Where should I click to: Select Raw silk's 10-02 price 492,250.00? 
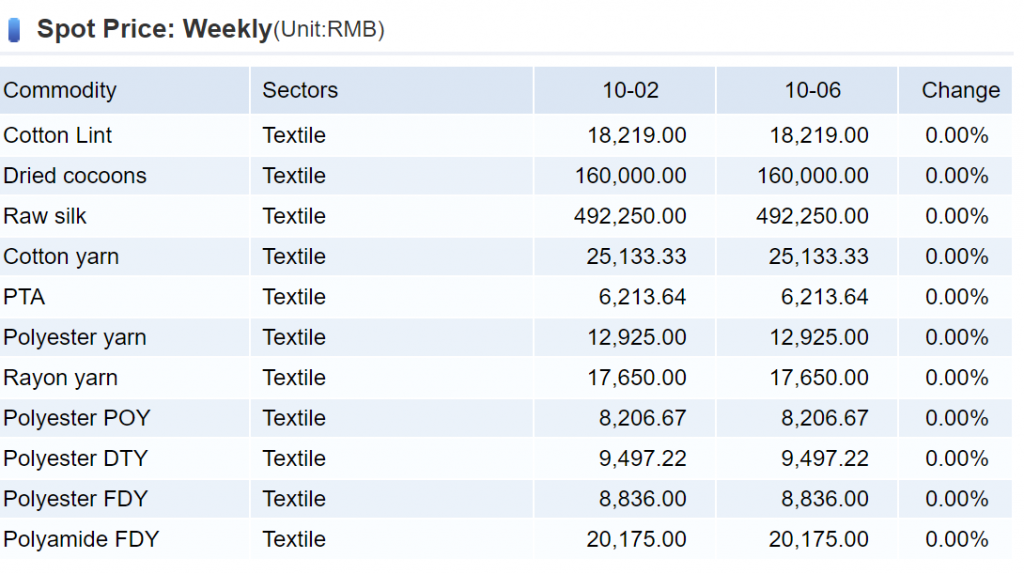630,216
